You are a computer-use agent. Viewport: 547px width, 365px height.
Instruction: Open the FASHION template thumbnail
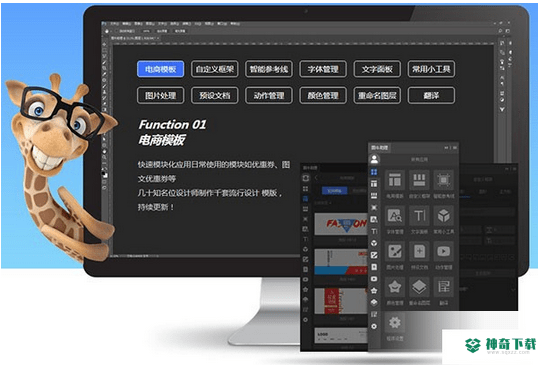[x=341, y=224]
